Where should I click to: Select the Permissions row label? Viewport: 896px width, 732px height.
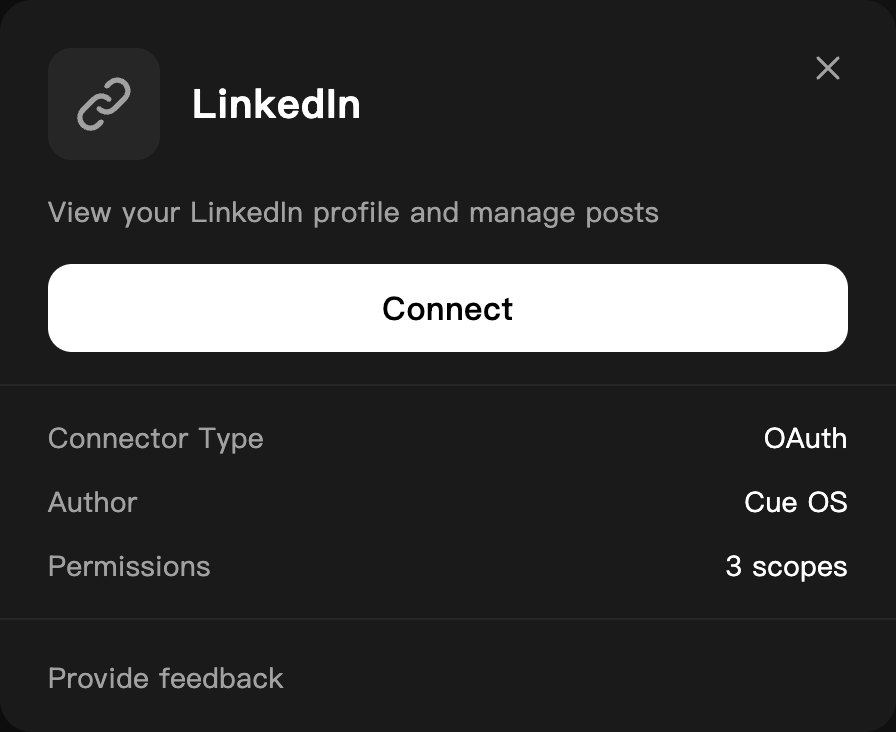pyautogui.click(x=129, y=566)
